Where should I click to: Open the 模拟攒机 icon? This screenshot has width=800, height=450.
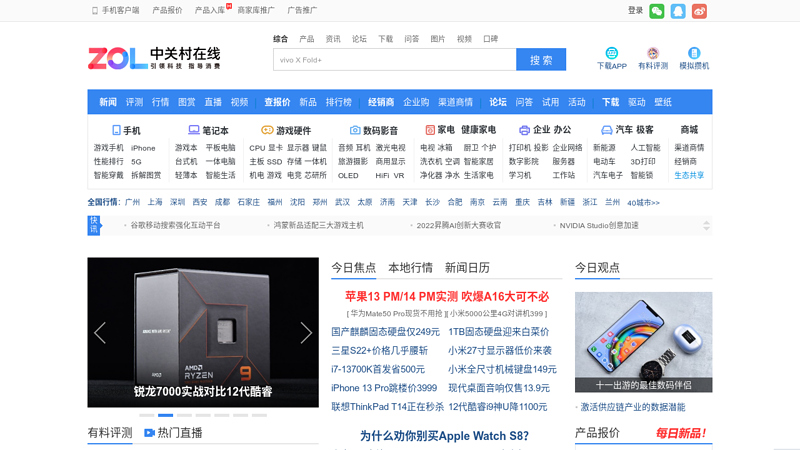tap(694, 53)
